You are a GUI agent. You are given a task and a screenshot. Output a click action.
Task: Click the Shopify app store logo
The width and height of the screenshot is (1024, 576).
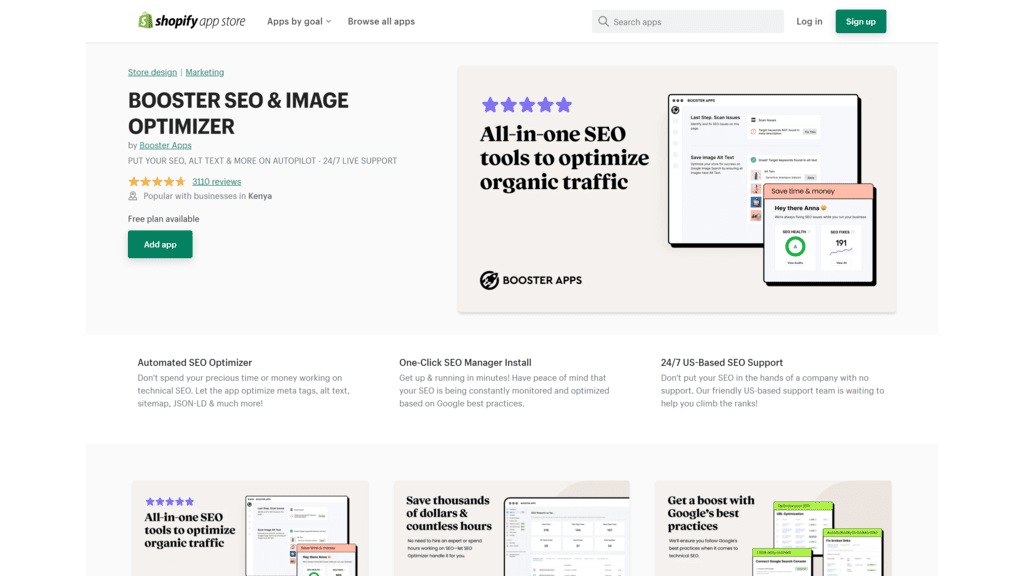click(x=191, y=21)
